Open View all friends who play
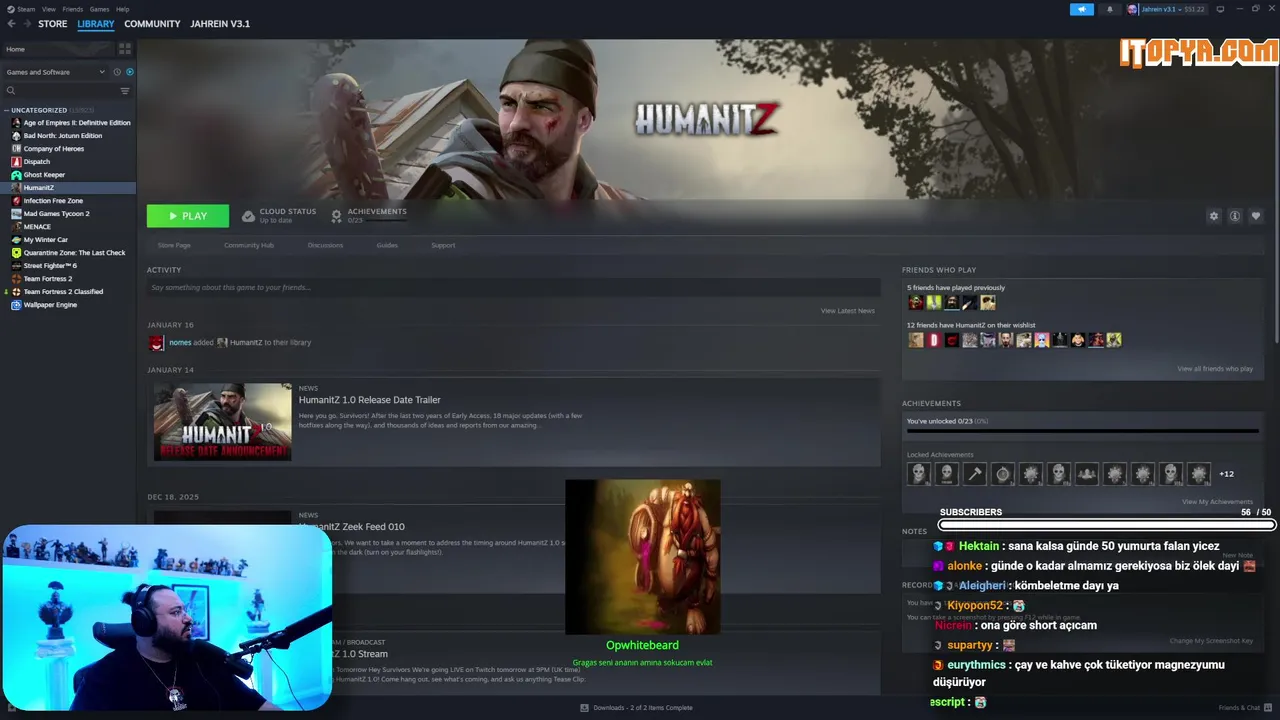1280x720 pixels. click(1215, 369)
